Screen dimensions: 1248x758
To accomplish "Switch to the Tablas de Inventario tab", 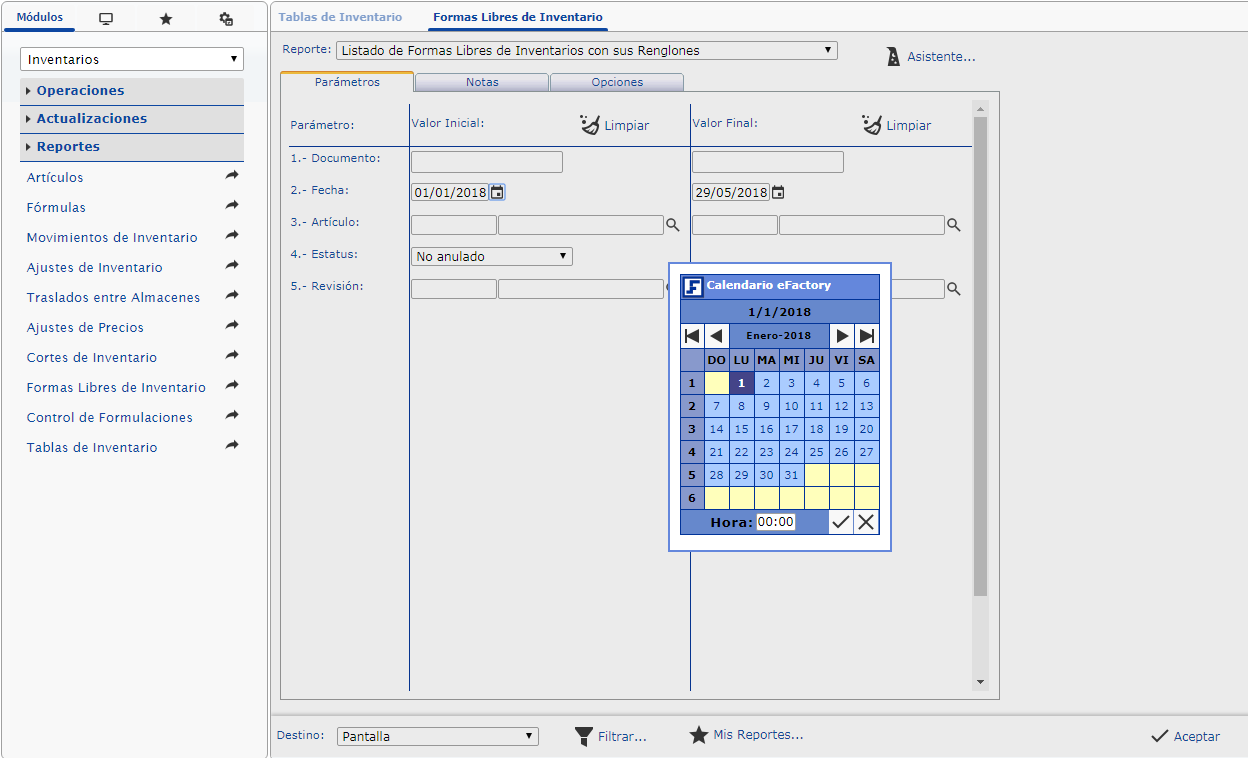I will pos(340,17).
